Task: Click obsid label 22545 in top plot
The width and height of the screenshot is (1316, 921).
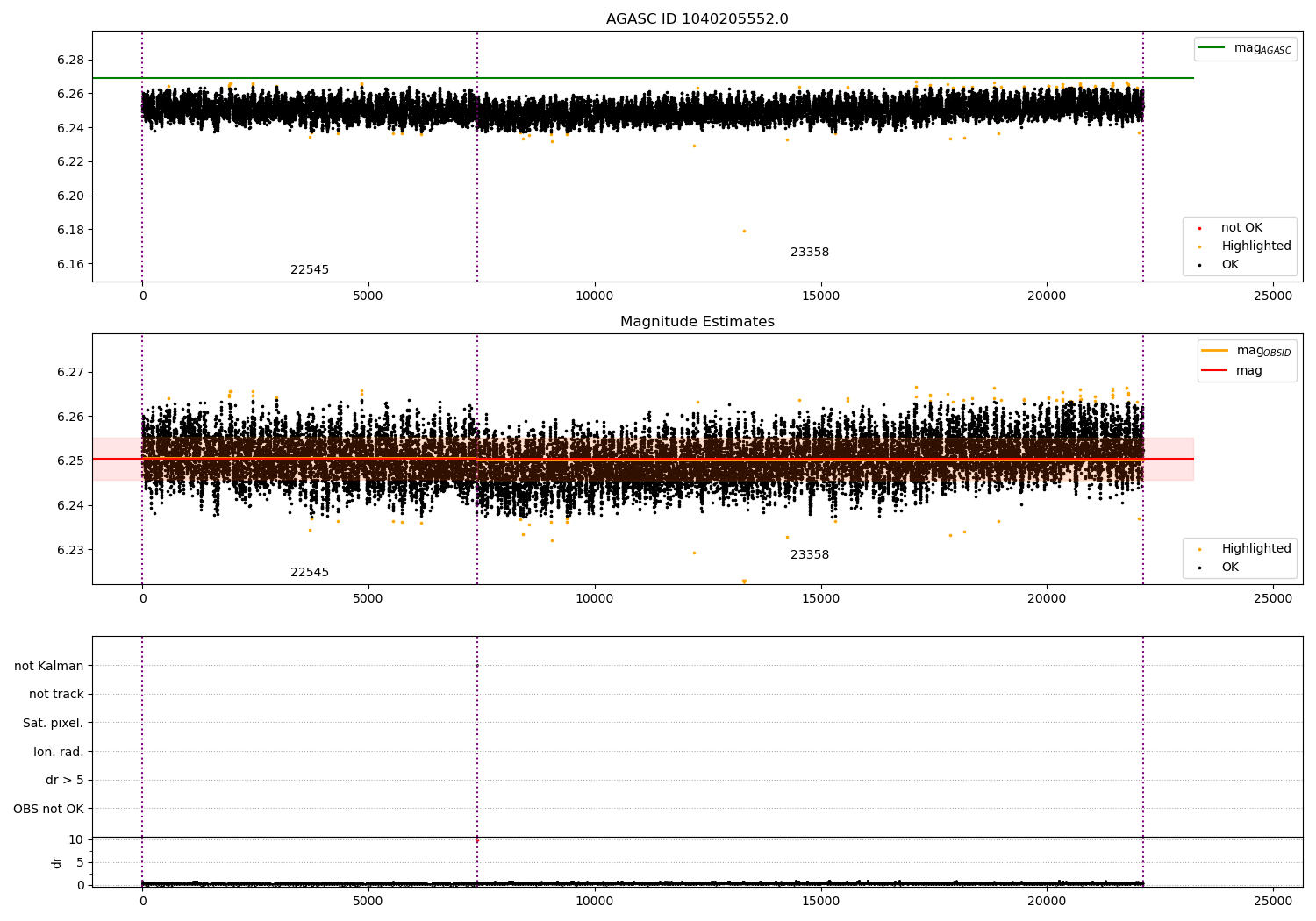Action: point(310,270)
